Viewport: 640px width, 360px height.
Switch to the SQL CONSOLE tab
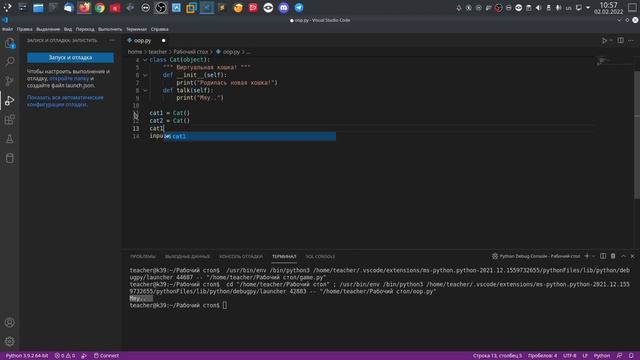320,256
